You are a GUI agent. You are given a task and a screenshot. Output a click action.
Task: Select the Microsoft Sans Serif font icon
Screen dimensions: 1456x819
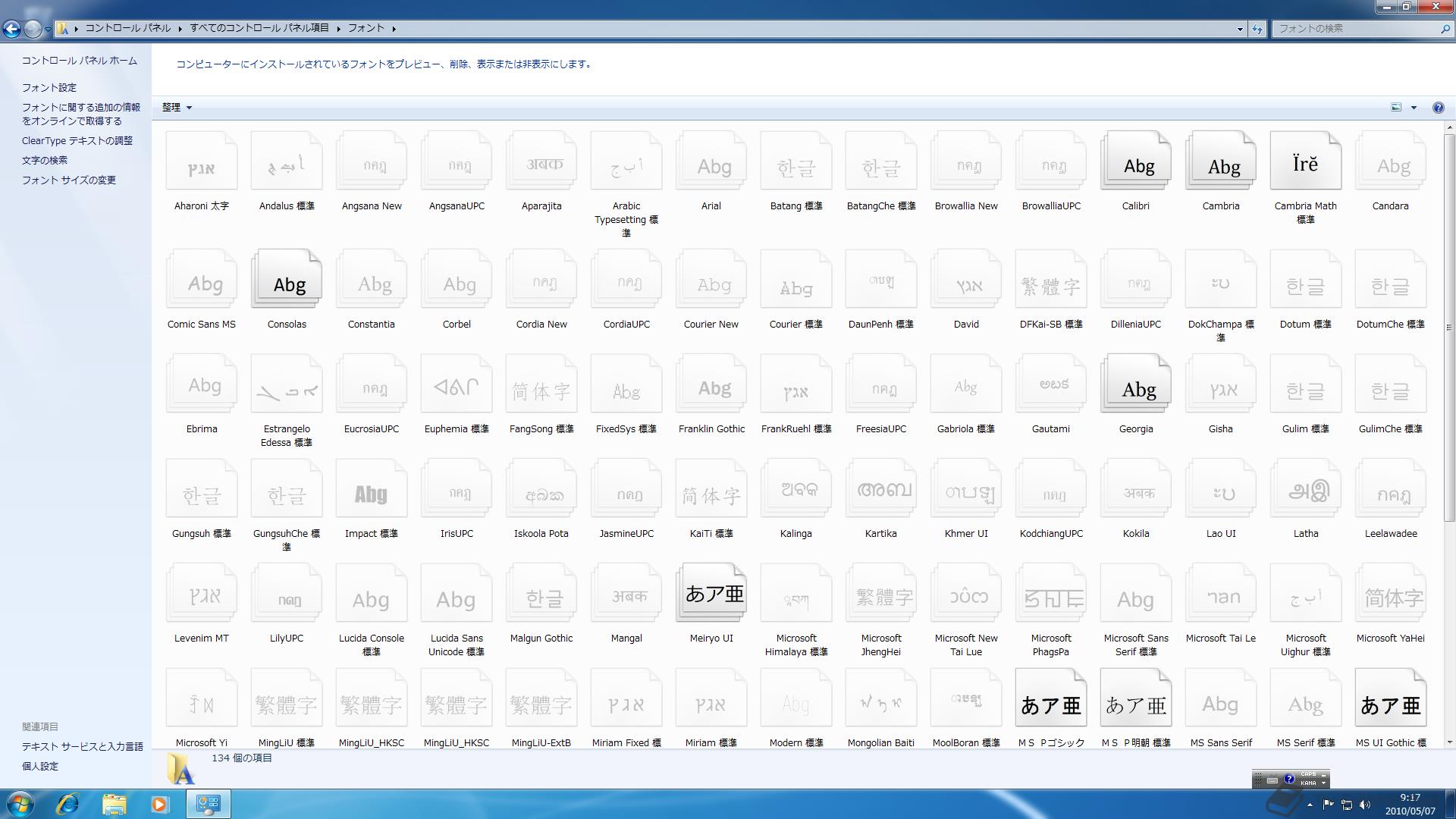click(1135, 593)
